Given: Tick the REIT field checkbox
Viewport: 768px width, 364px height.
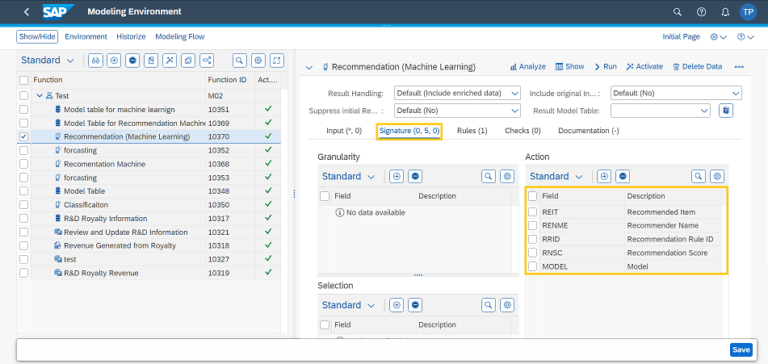Looking at the screenshot, I should click(x=533, y=212).
